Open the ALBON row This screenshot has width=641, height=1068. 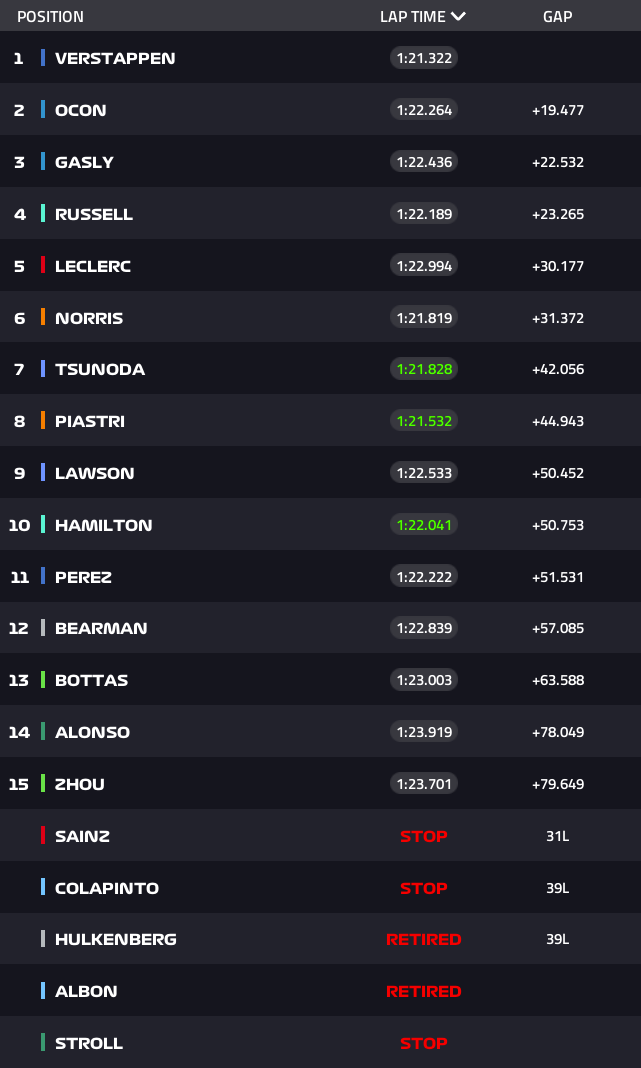pos(320,990)
